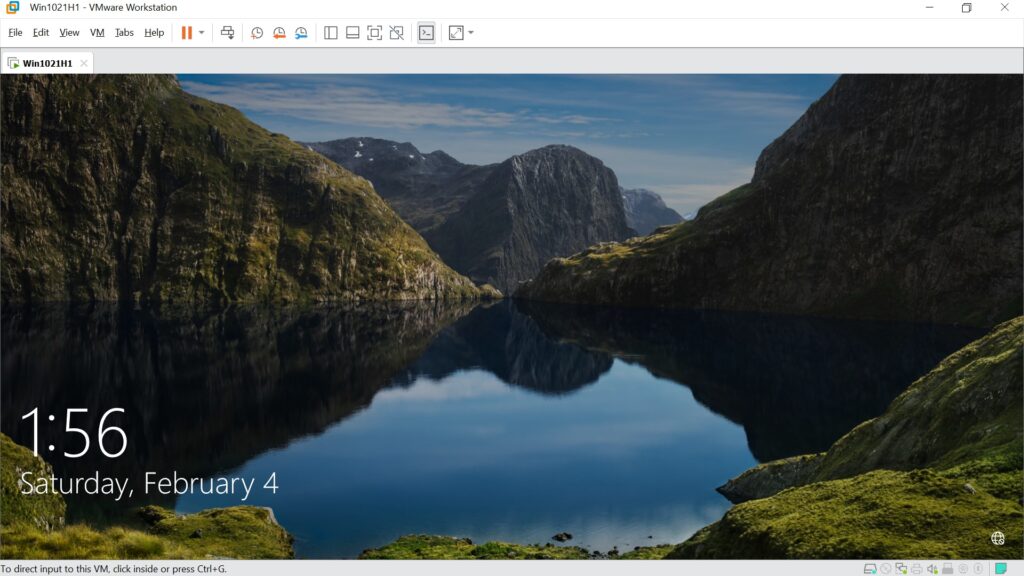Click the printer device status icon

tap(916, 568)
